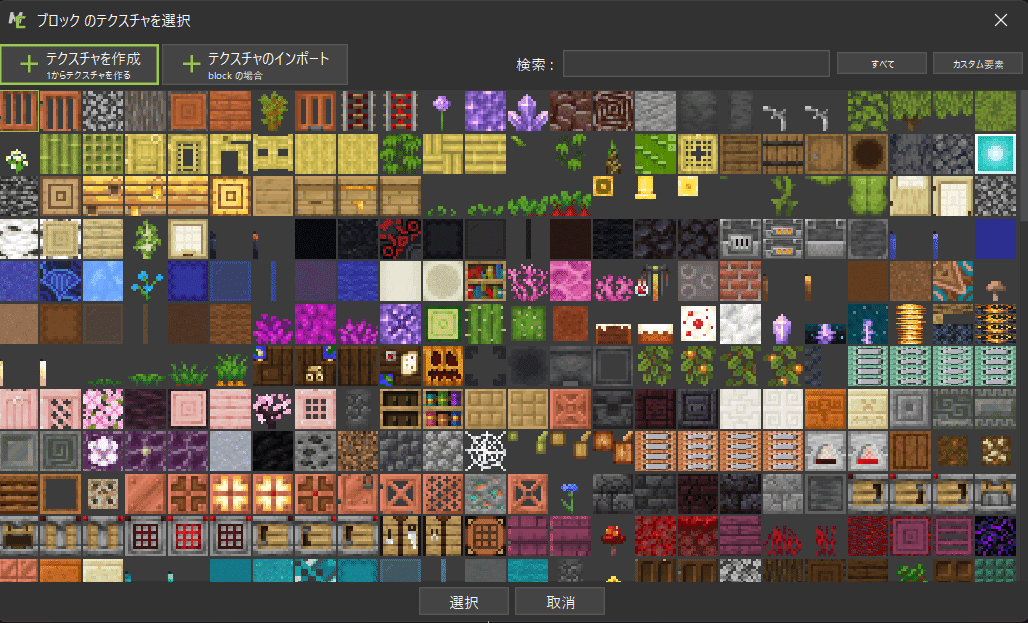Click the texture list vertical scrollbar
The image size is (1028, 623).
pyautogui.click(x=1023, y=155)
